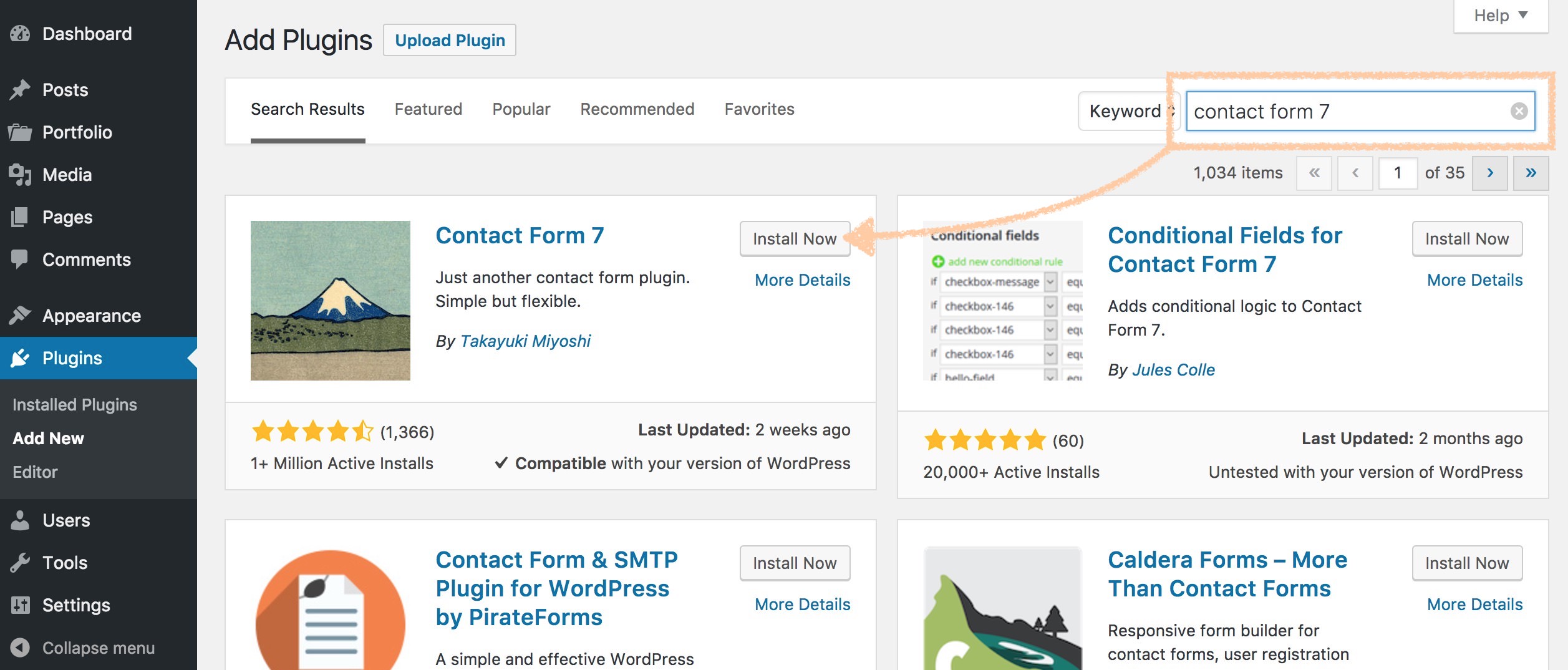Image resolution: width=1568 pixels, height=670 pixels.
Task: Click the Caldera Forms plugin thumbnail
Action: (1003, 609)
